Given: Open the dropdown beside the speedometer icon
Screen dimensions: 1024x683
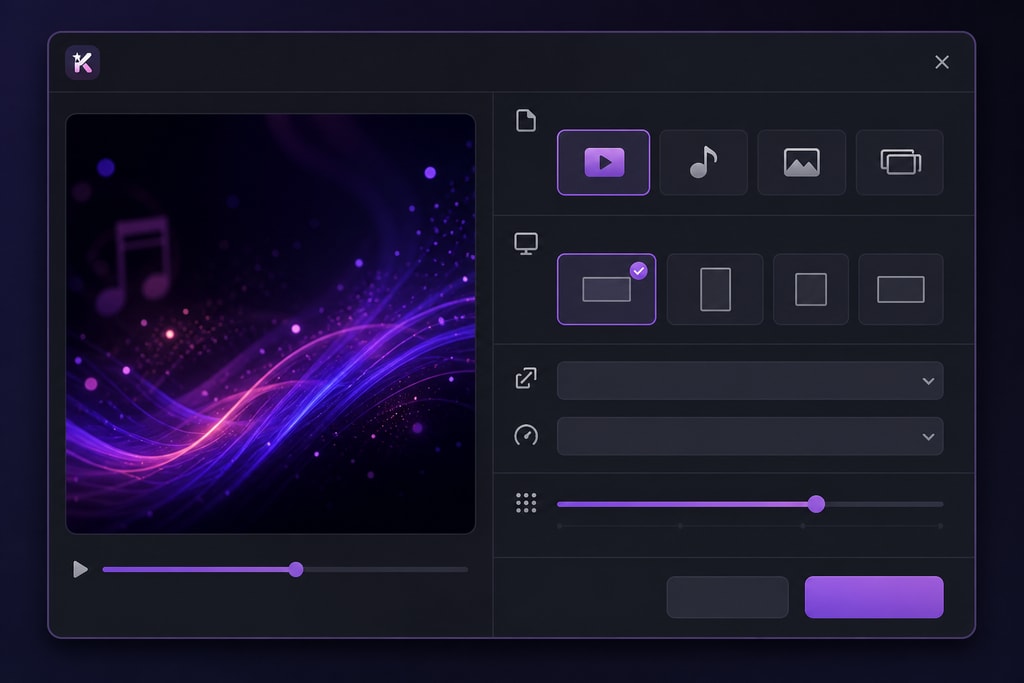Looking at the screenshot, I should 750,436.
